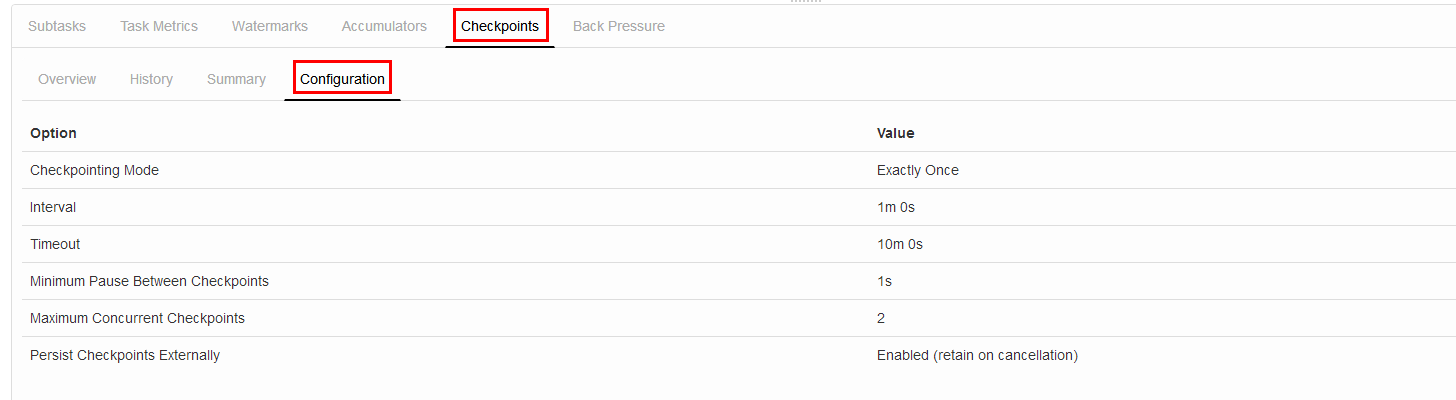Select the Watermarks tab
The width and height of the screenshot is (1456, 400).
pos(270,26)
